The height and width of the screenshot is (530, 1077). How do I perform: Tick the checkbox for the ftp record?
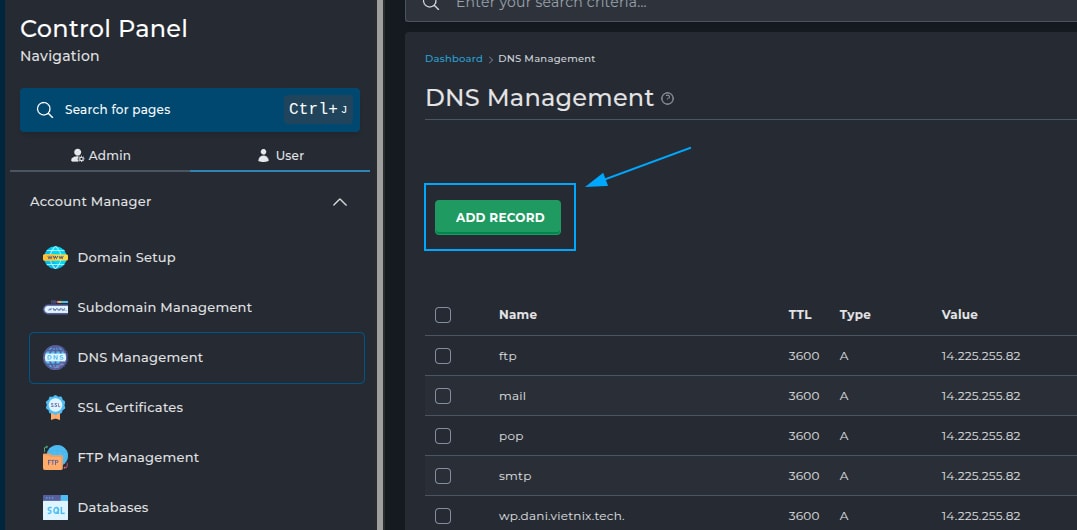(x=443, y=356)
